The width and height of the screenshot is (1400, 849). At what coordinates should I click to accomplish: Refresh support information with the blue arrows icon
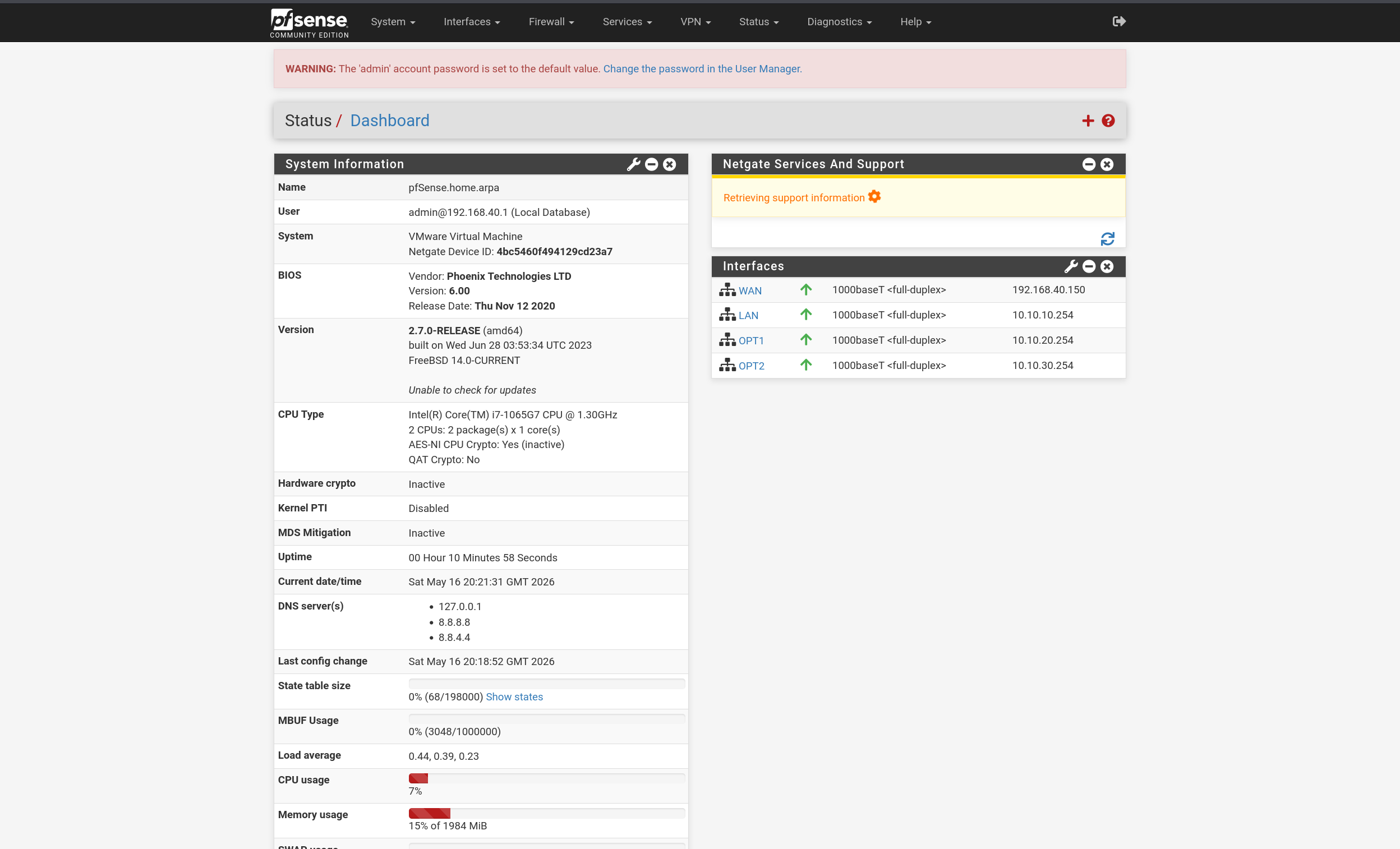tap(1107, 239)
